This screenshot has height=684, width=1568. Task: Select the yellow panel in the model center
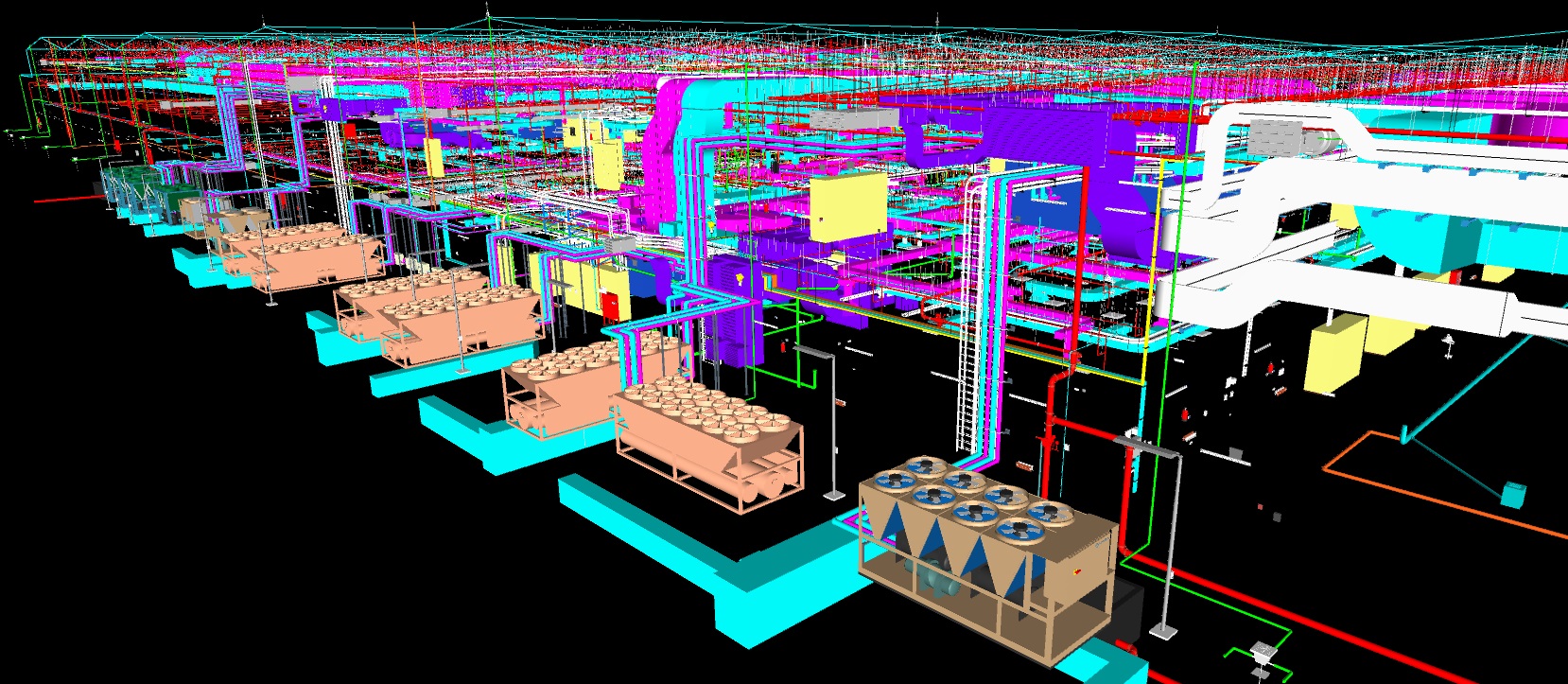point(848,207)
